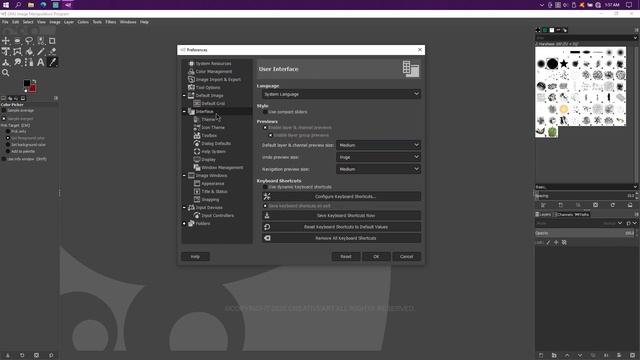Select the Text tool
This screenshot has height=360, width=640.
point(41,62)
